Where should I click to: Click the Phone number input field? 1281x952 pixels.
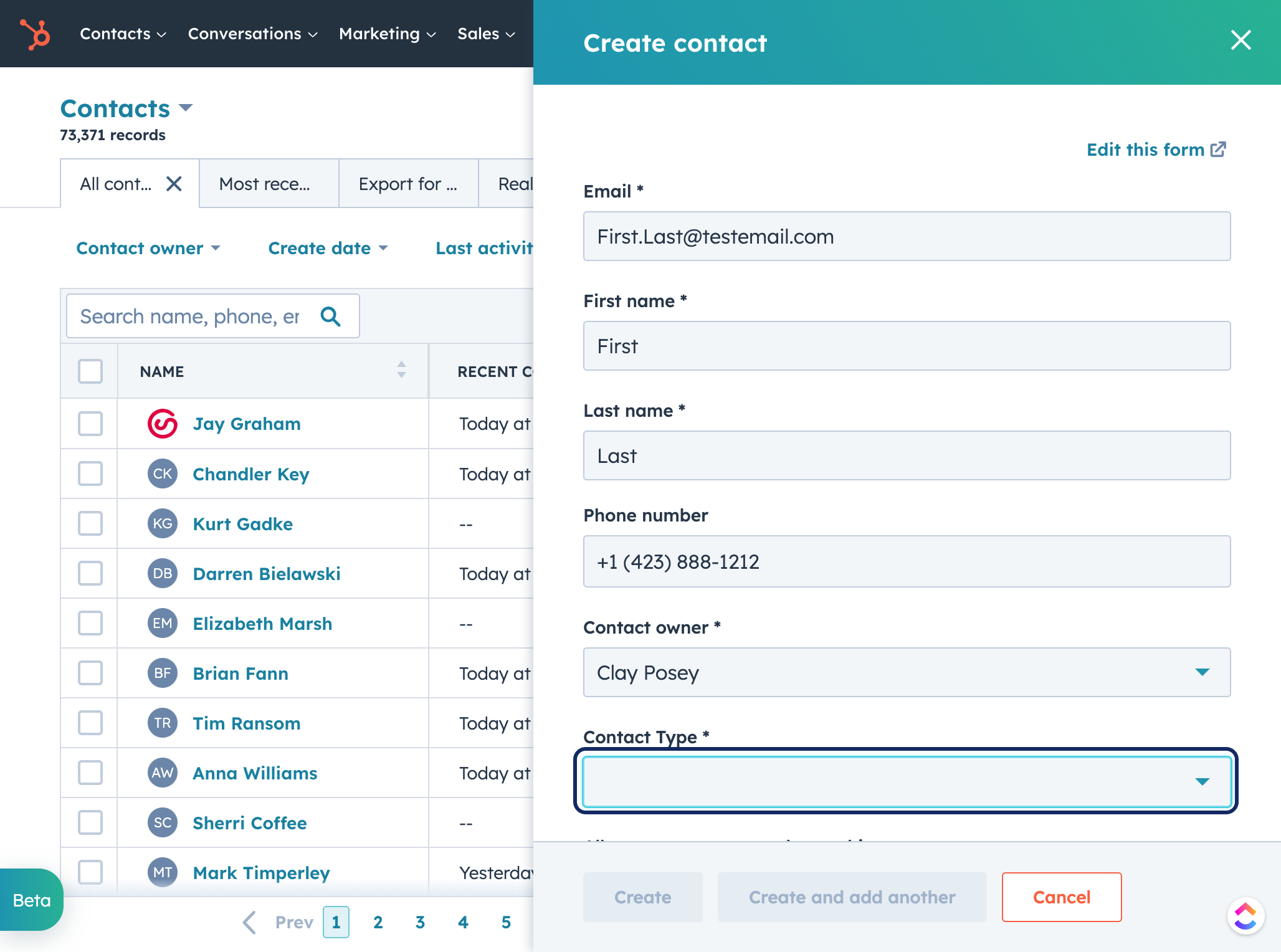[x=907, y=561]
